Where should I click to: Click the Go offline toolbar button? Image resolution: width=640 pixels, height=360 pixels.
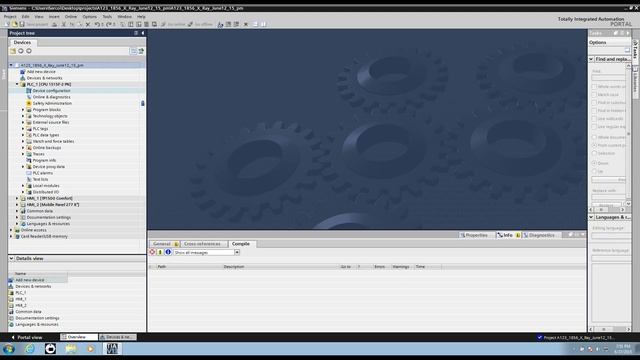click(200, 24)
